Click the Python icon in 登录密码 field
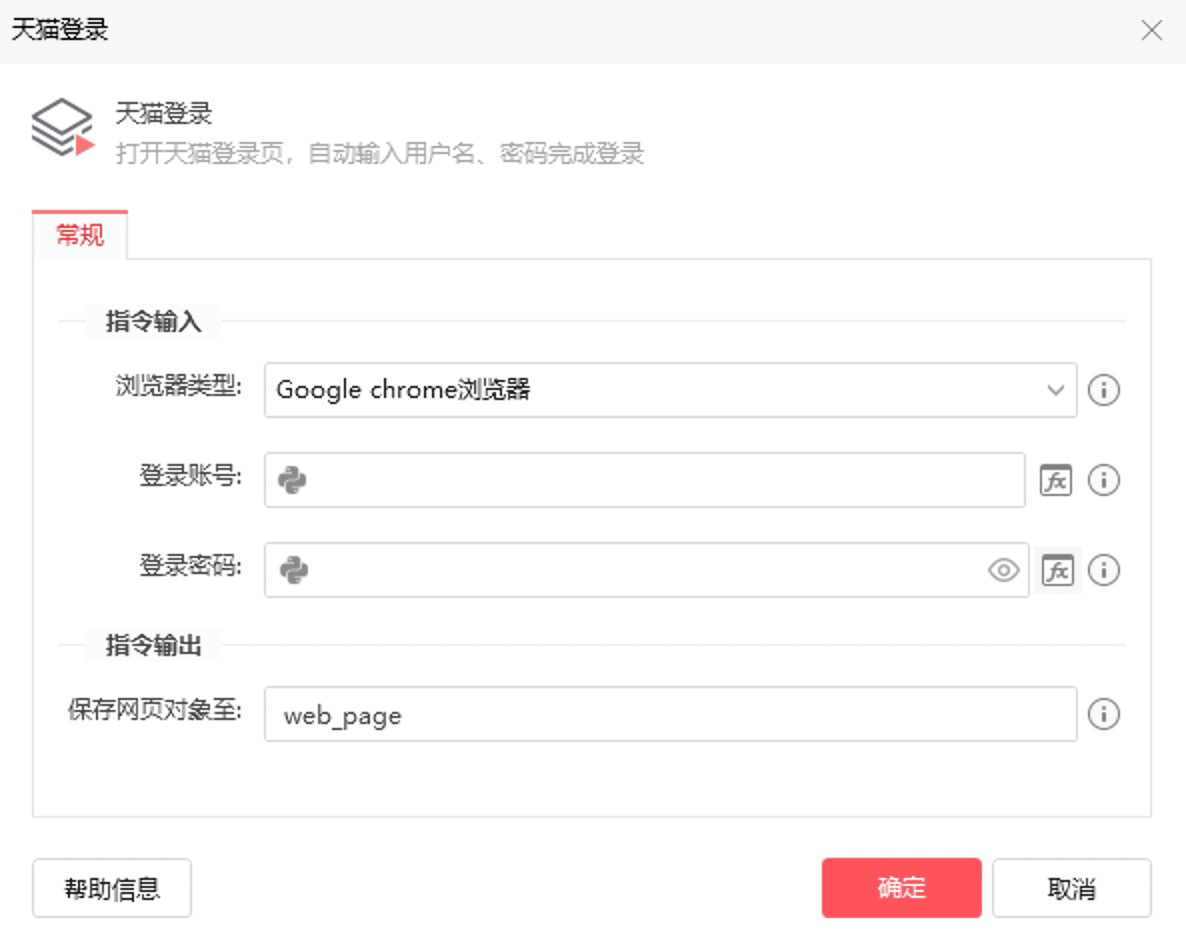Viewport: 1186px width, 946px height. [x=293, y=570]
